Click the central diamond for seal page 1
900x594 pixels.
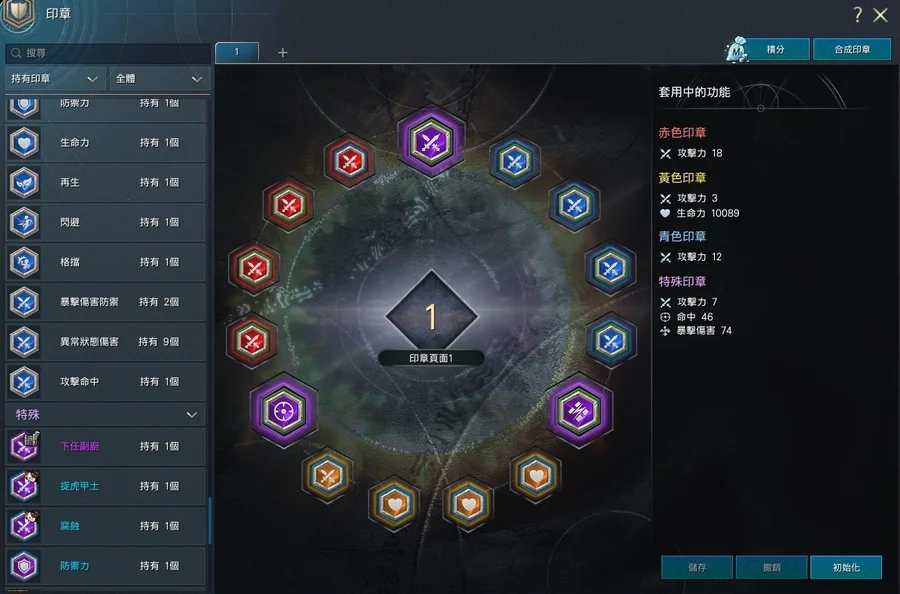point(431,316)
